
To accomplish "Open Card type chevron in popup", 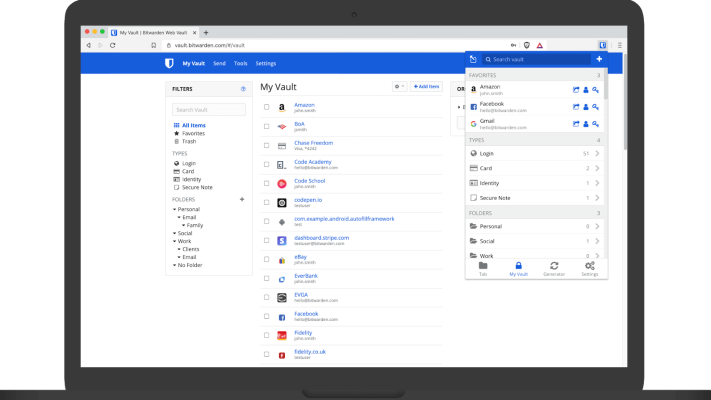I will 597,168.
